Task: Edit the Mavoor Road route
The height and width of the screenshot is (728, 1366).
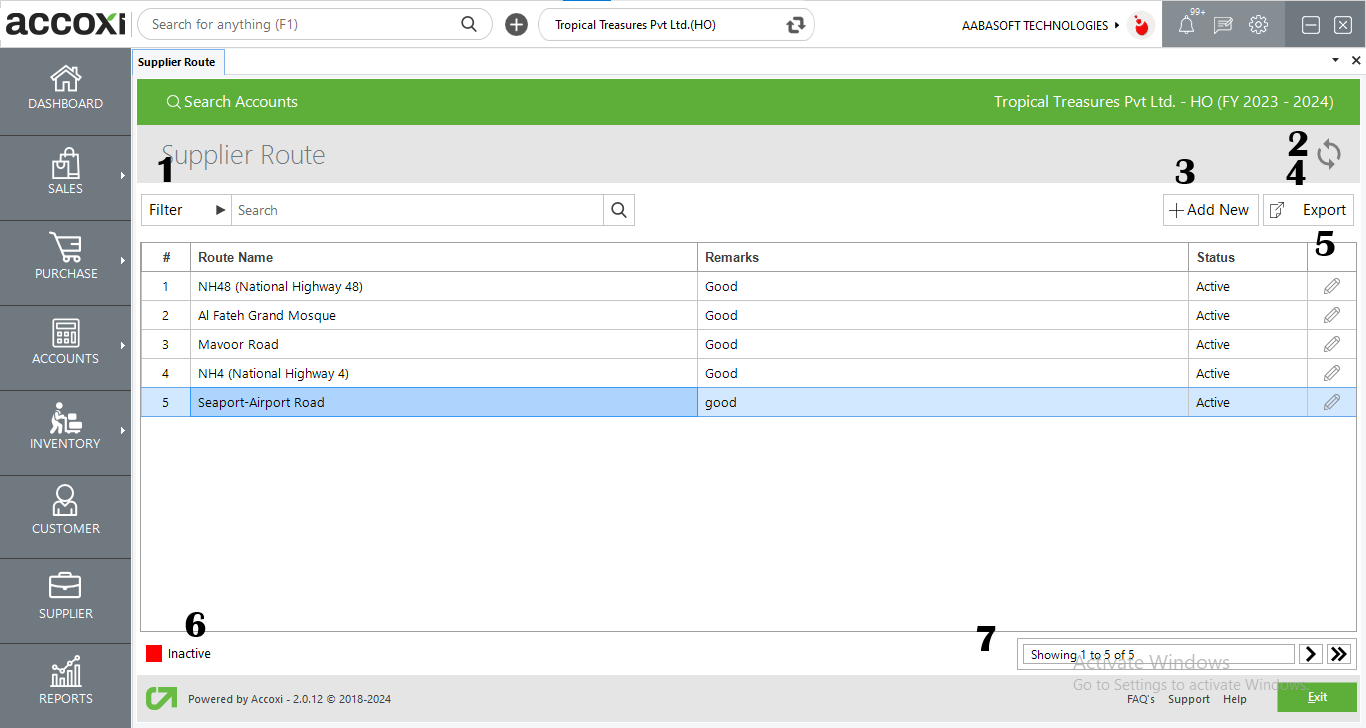Action: coord(1331,344)
